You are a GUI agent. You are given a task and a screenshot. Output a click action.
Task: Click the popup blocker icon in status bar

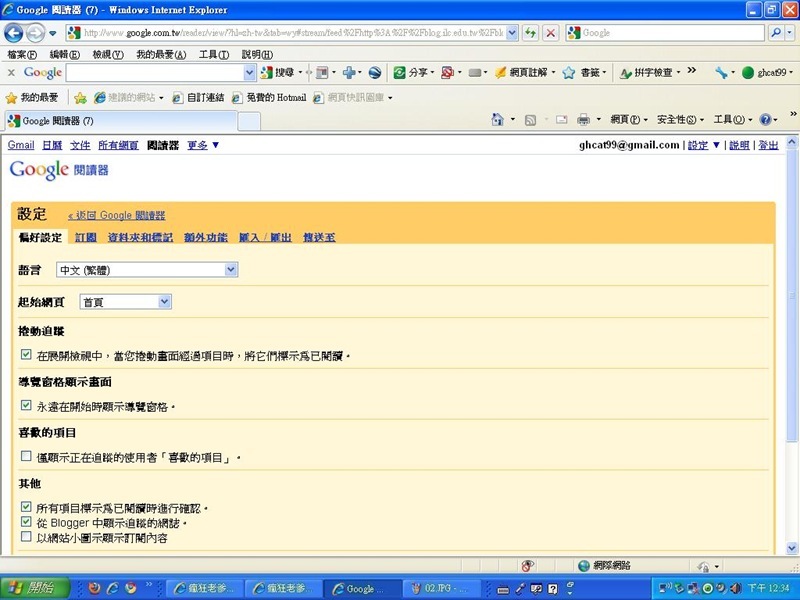pyautogui.click(x=528, y=565)
